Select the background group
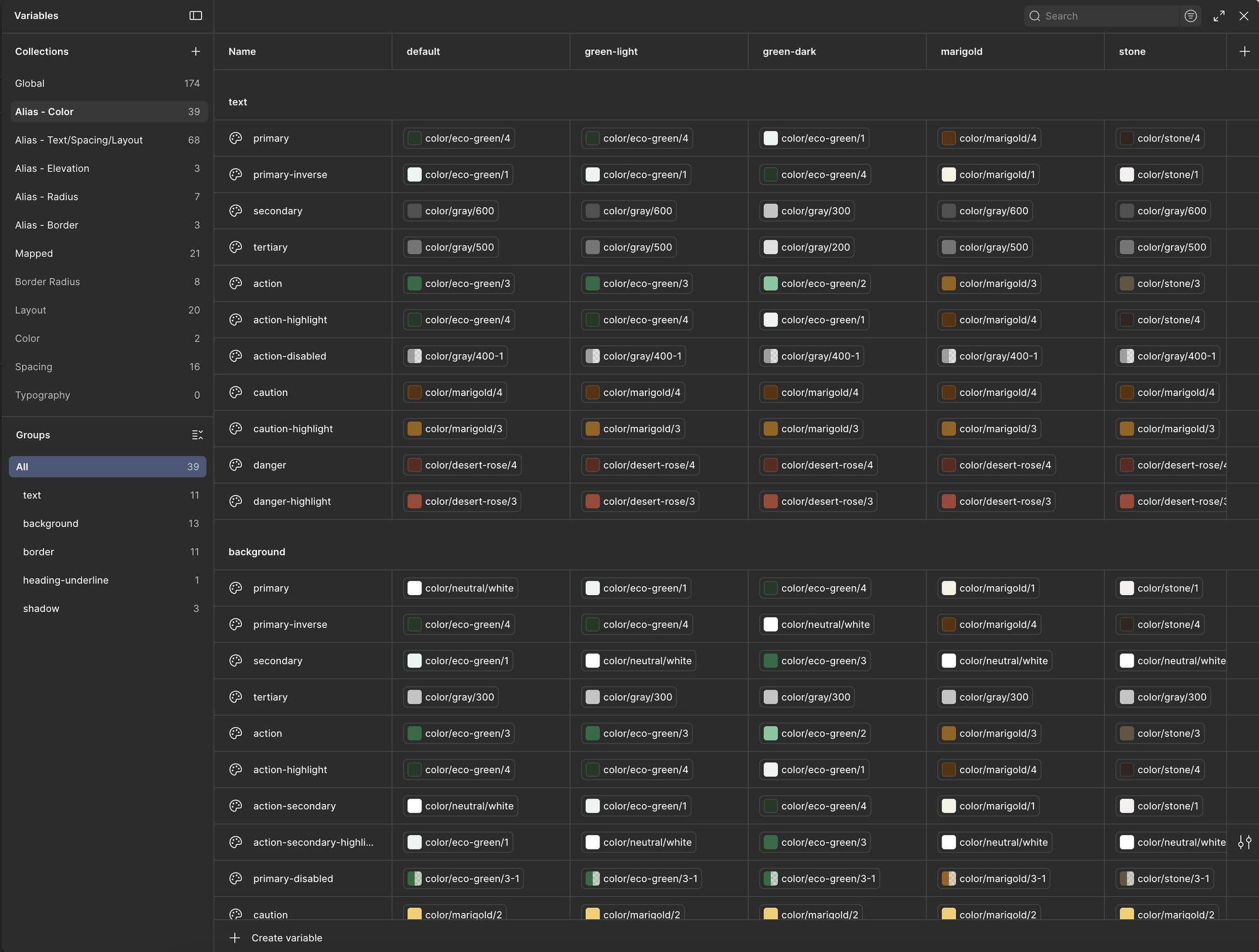Viewport: 1259px width, 952px height. coord(108,523)
